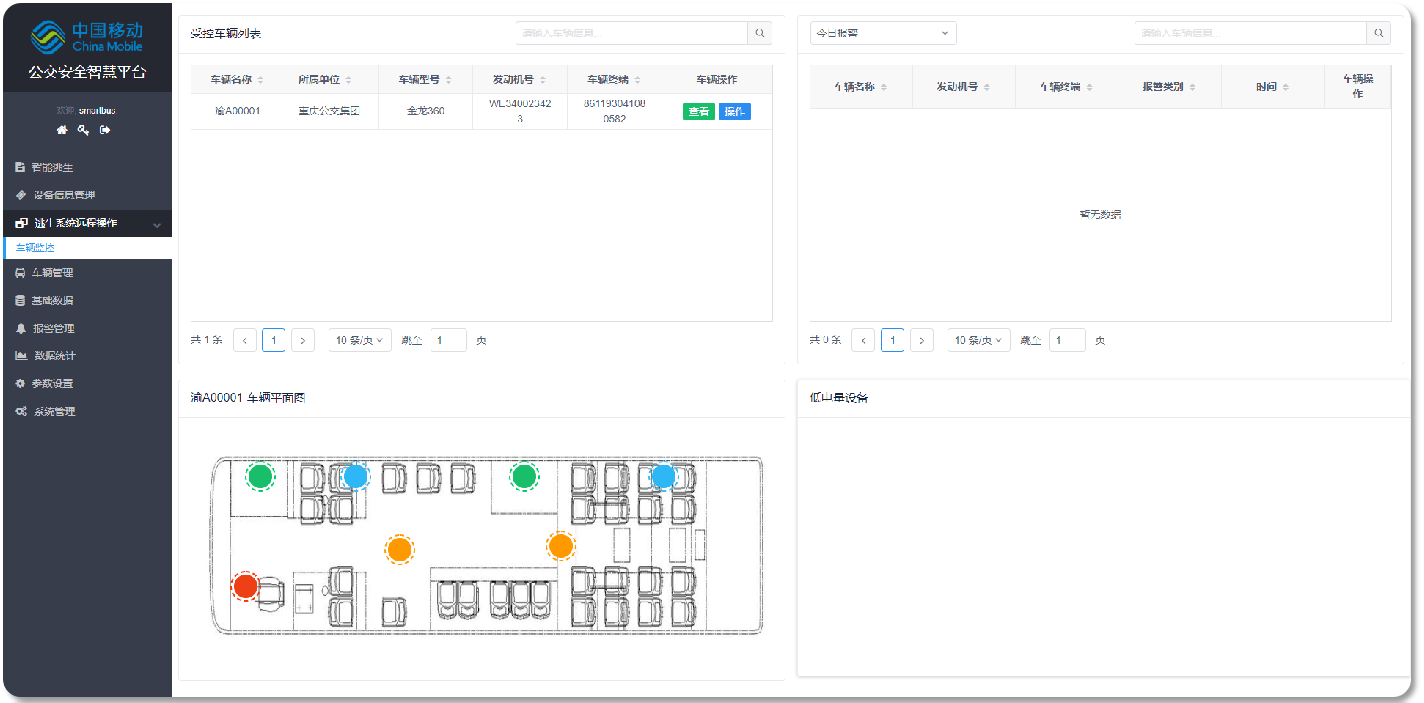Open page size dropdown in left vehicle table
1424x703 pixels.
tap(359, 340)
